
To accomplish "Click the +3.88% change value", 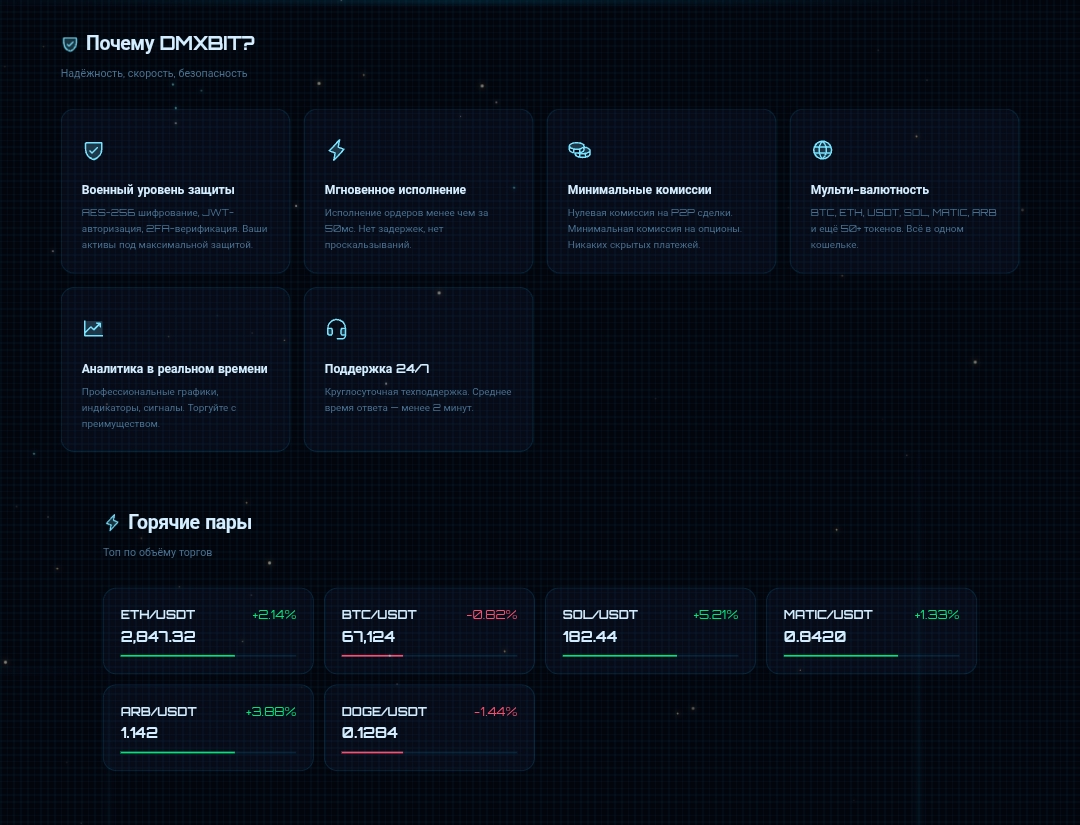I will click(x=271, y=711).
